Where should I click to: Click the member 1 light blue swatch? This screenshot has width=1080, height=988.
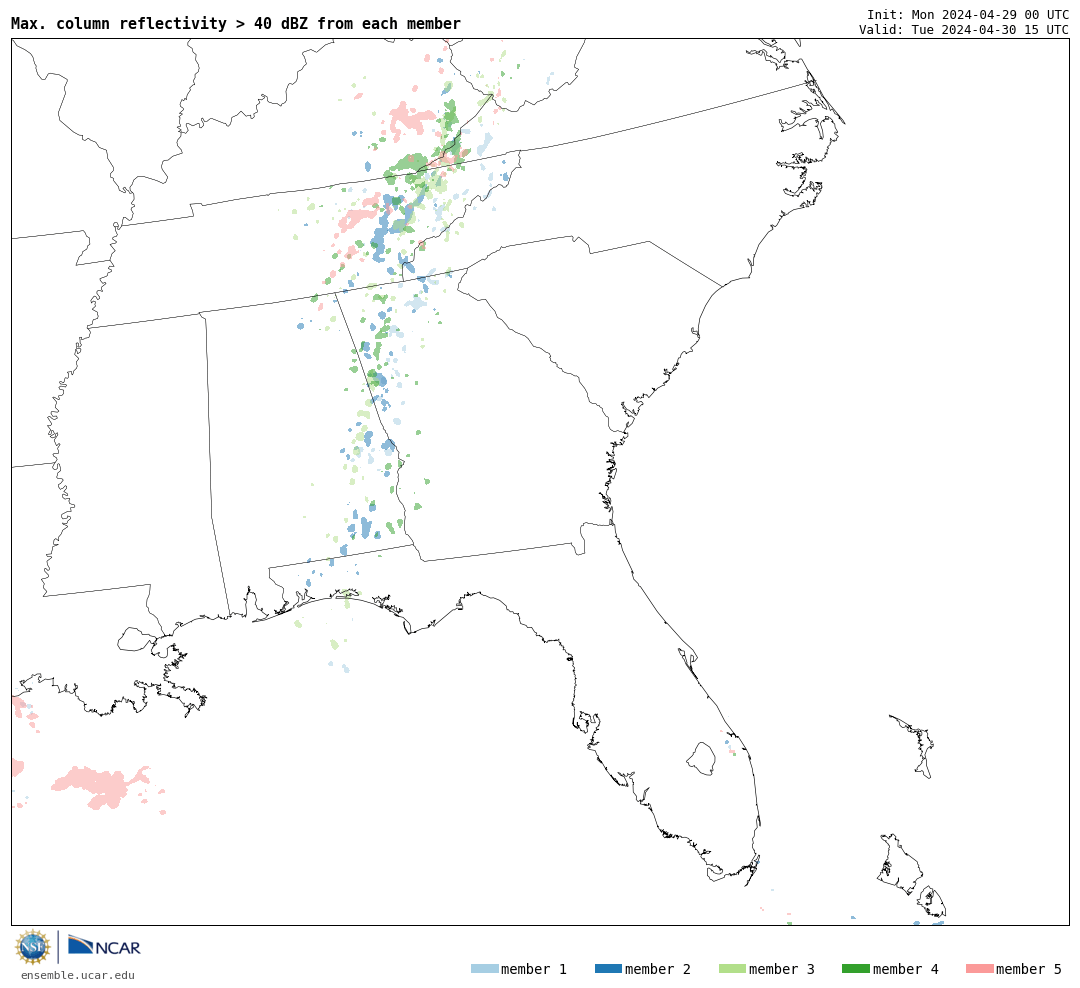[x=484, y=969]
